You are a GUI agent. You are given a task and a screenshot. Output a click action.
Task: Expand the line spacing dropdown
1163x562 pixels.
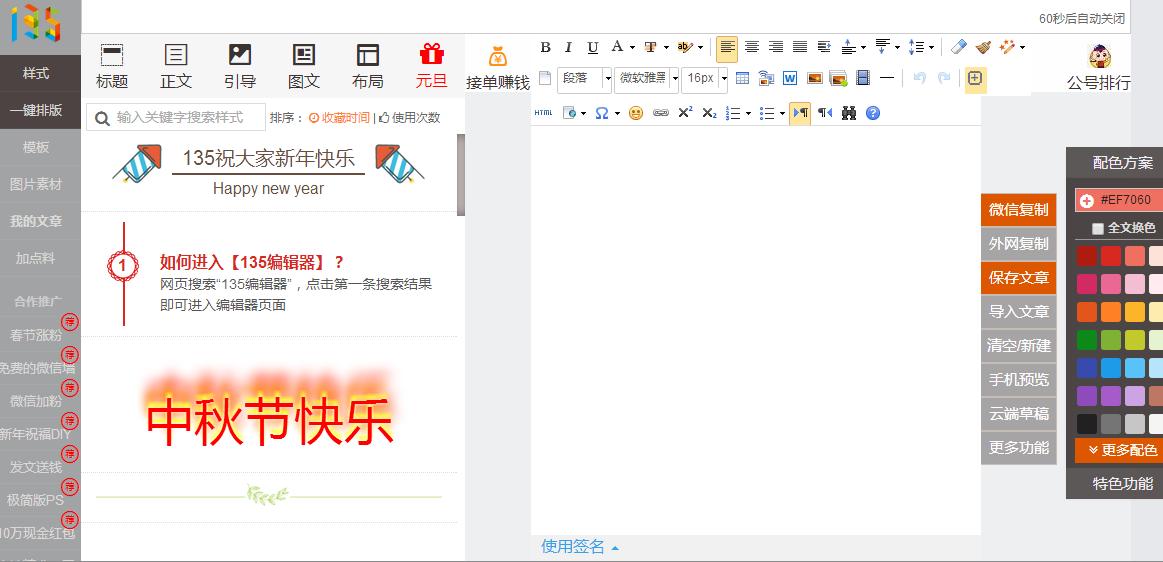tap(932, 47)
